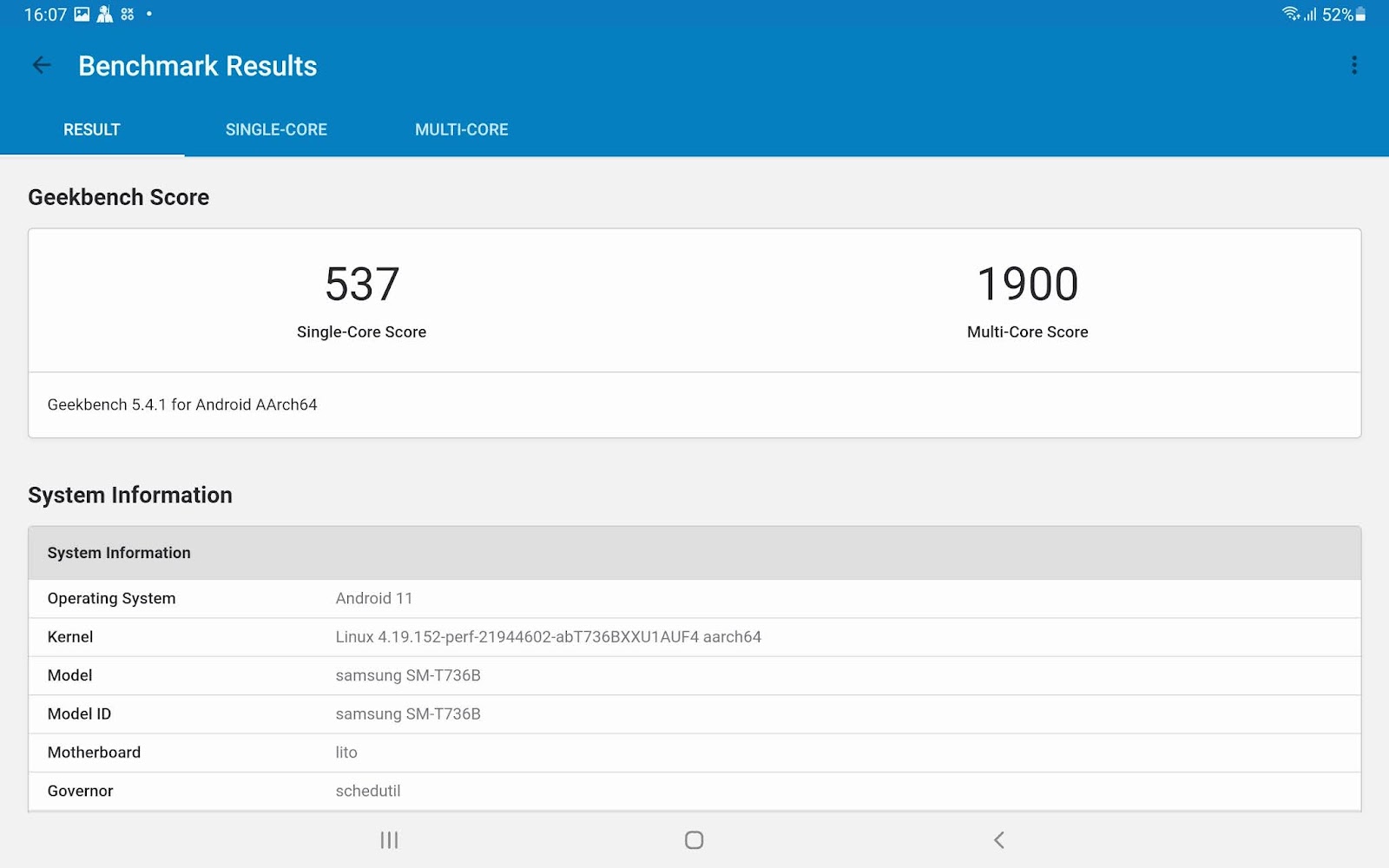Tap the Single-Core Score label
1389x868 pixels.
pyautogui.click(x=361, y=332)
